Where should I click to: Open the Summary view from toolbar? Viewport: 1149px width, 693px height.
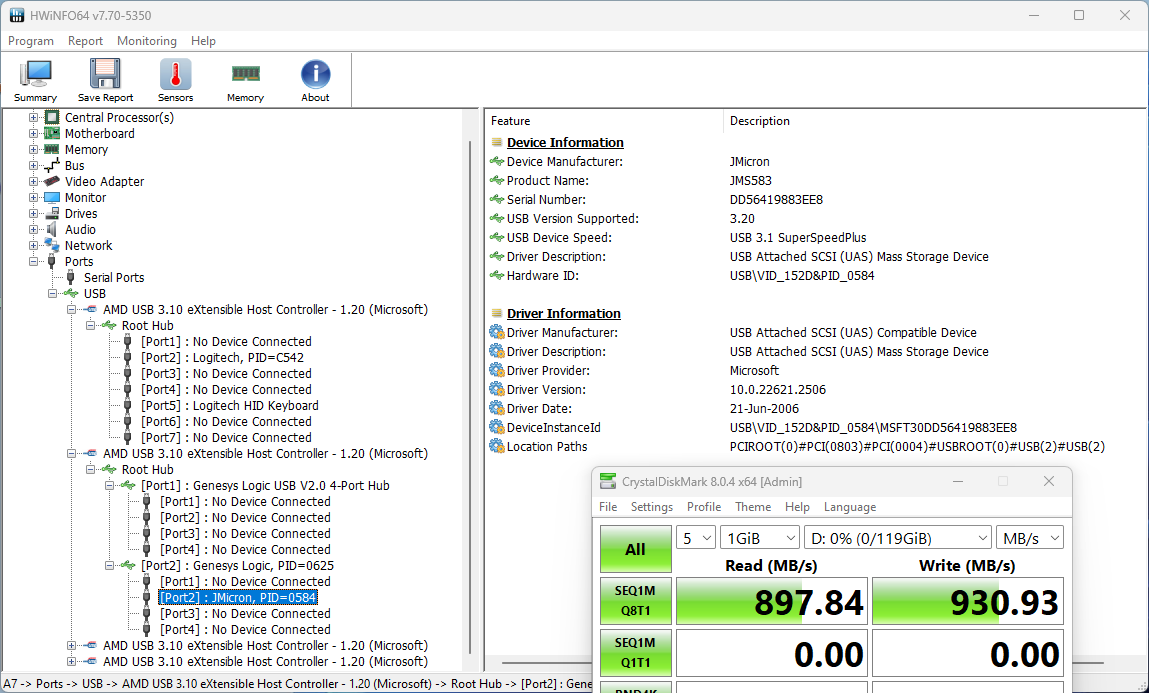coord(35,81)
